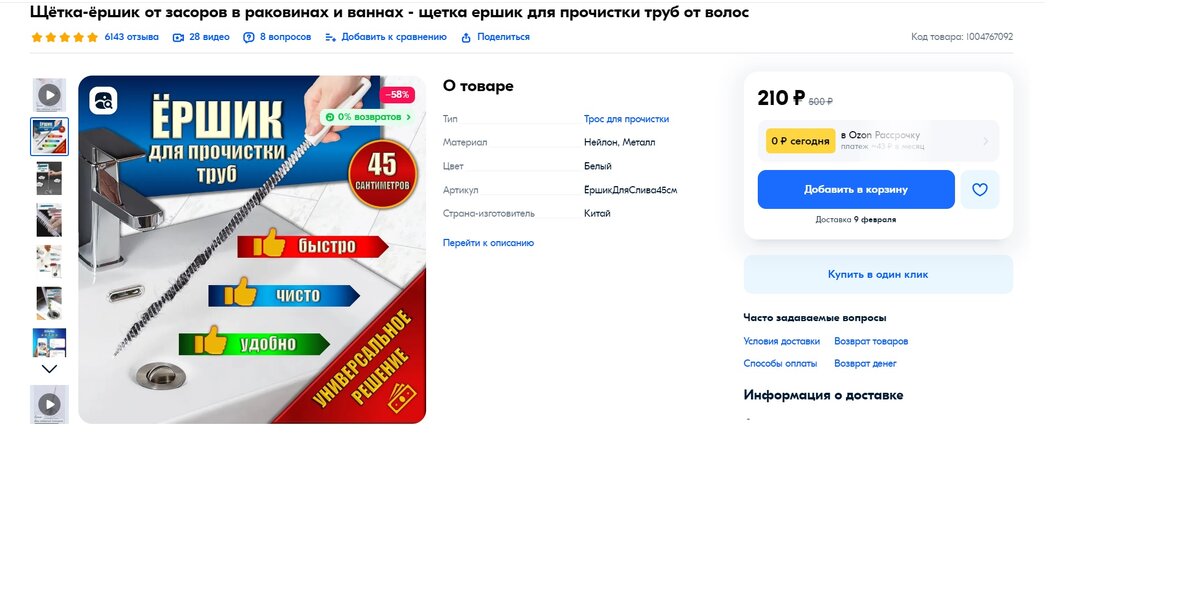
Task: Open the 28 видео section via camera icon
Action: pyautogui.click(x=177, y=37)
